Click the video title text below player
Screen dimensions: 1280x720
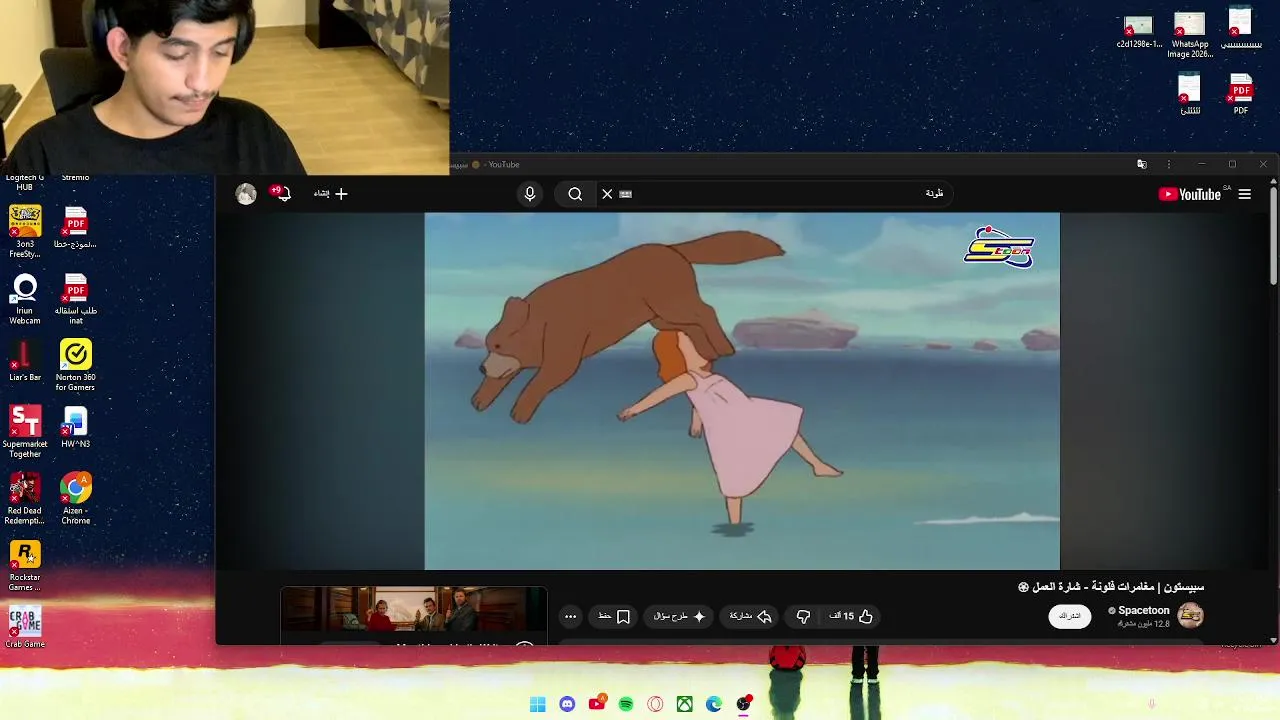pos(1111,587)
